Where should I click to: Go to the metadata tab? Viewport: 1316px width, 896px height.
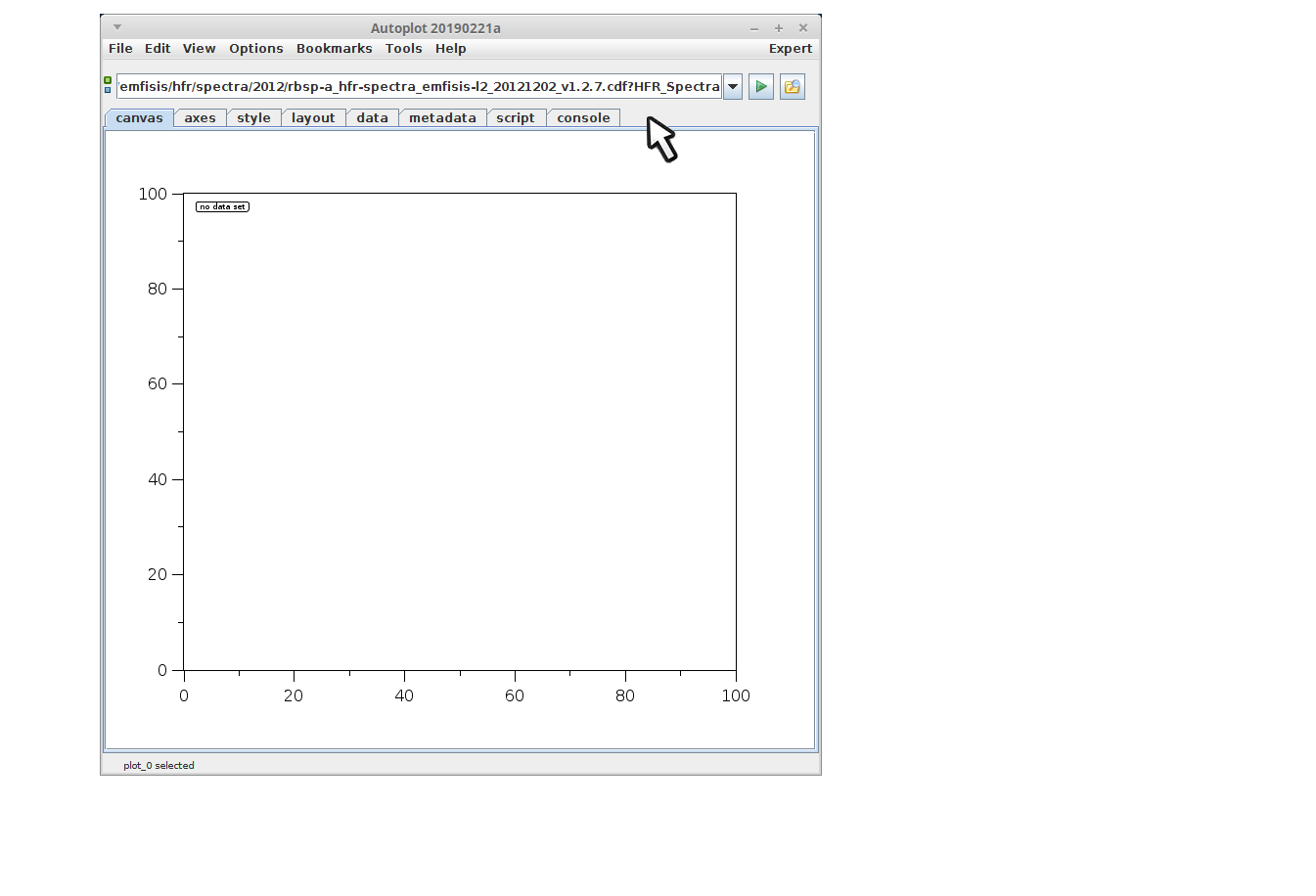click(x=442, y=118)
